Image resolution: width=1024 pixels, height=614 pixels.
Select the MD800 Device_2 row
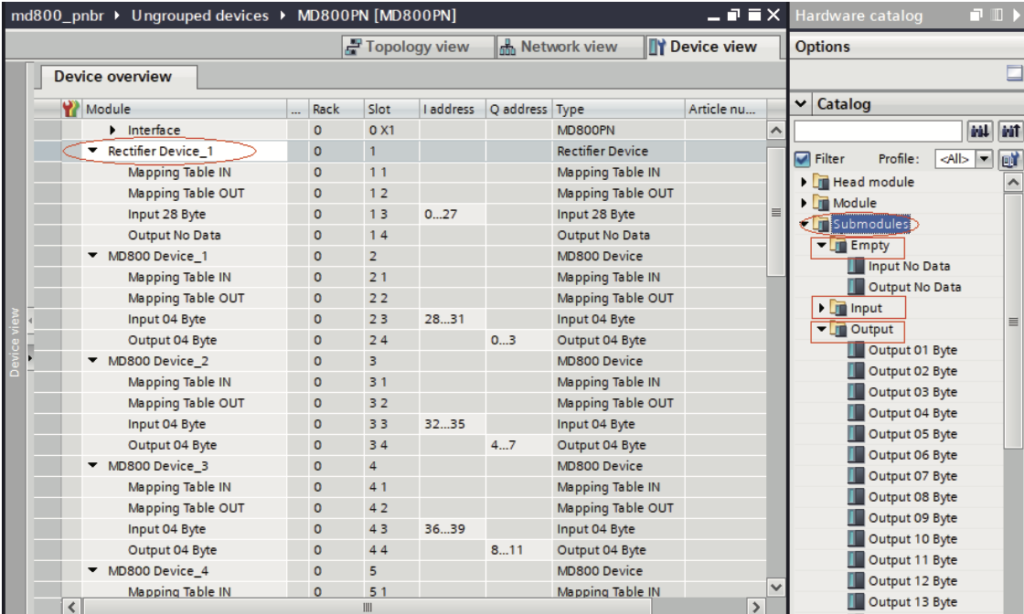[x=158, y=361]
